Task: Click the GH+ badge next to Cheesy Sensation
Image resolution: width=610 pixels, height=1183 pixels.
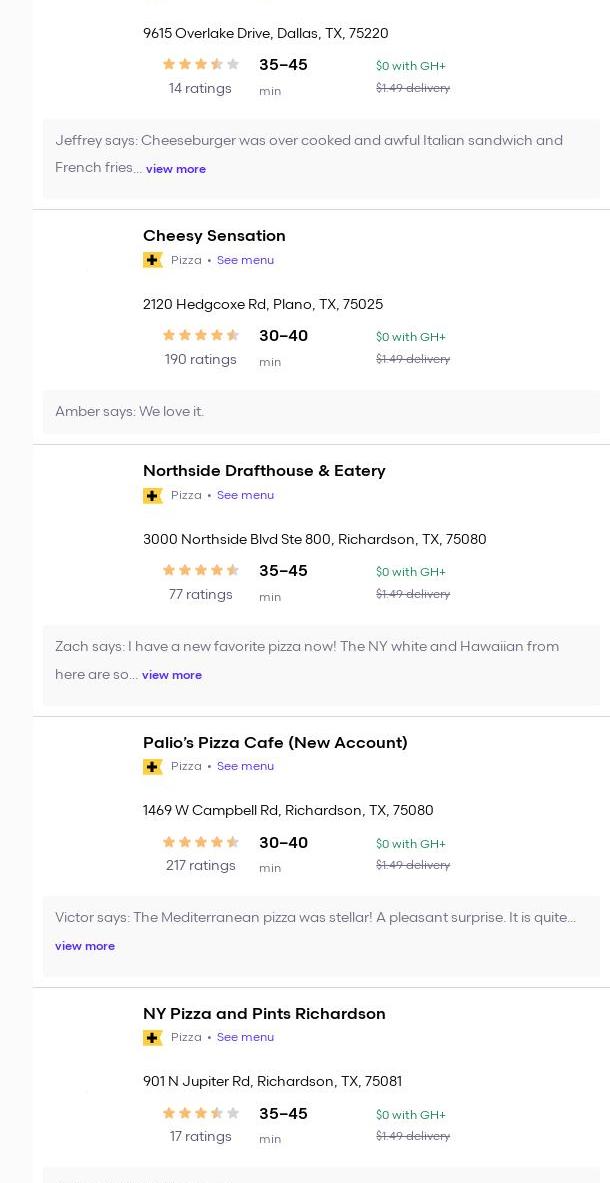Action: point(153,260)
